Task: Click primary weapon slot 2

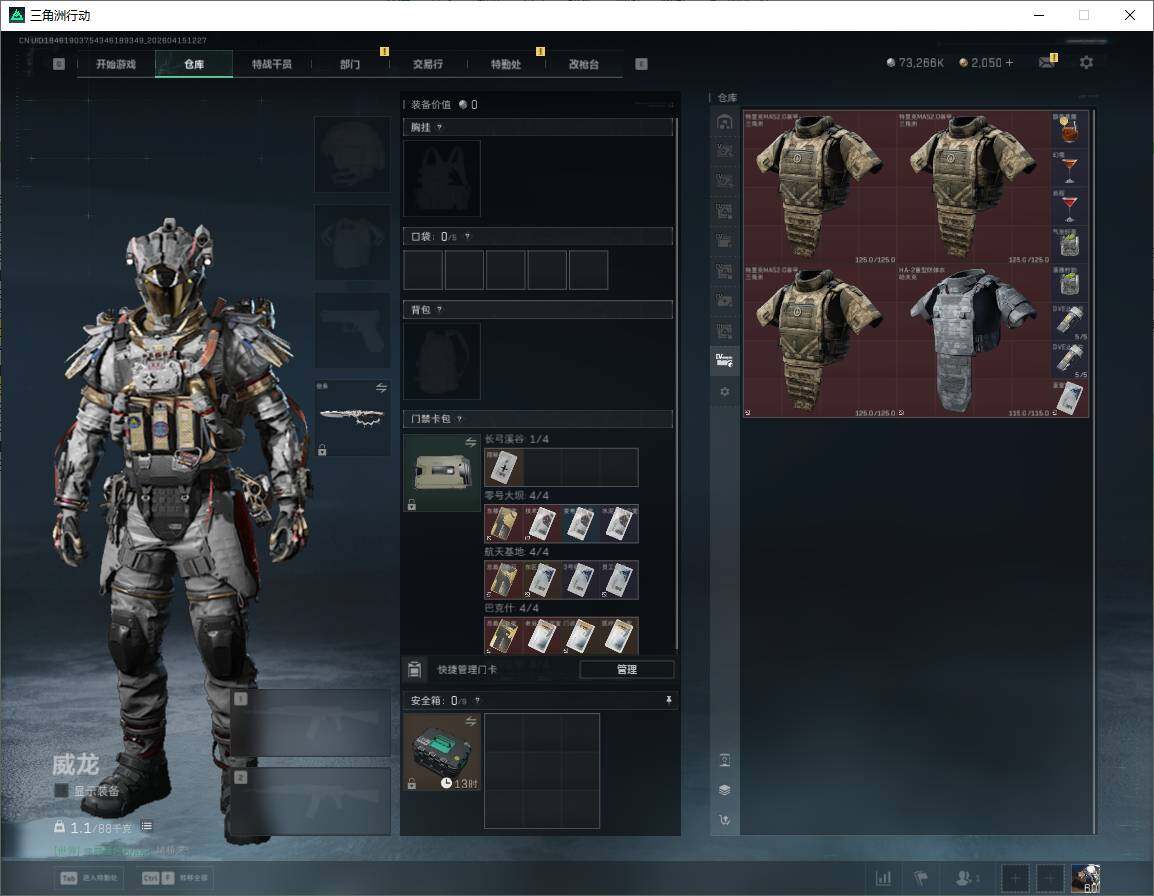Action: pos(311,802)
